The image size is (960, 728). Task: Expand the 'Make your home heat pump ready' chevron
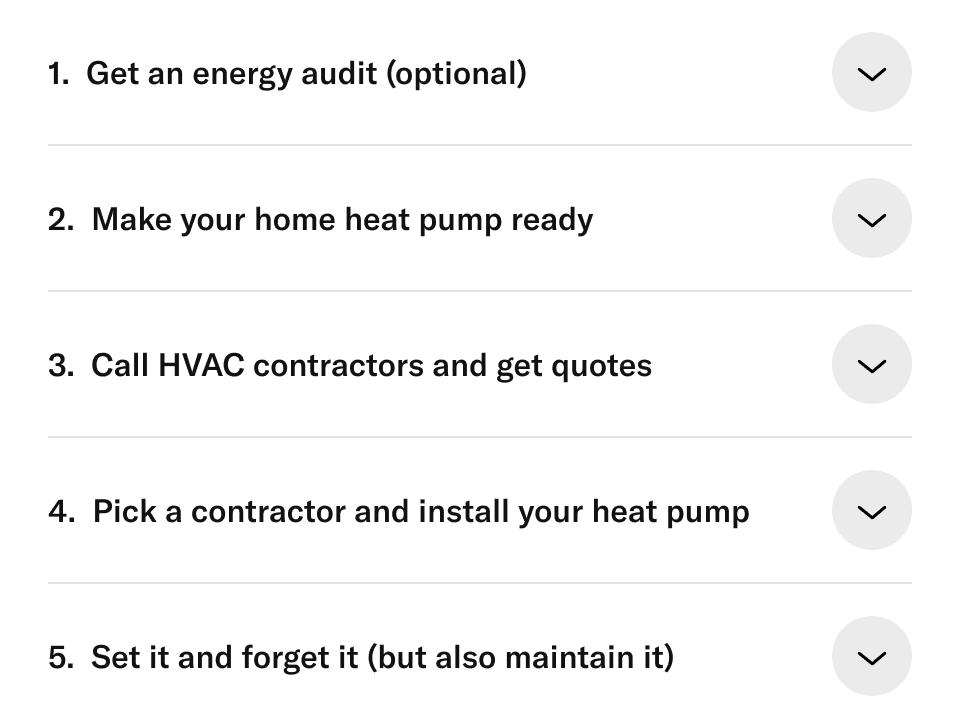click(x=871, y=219)
